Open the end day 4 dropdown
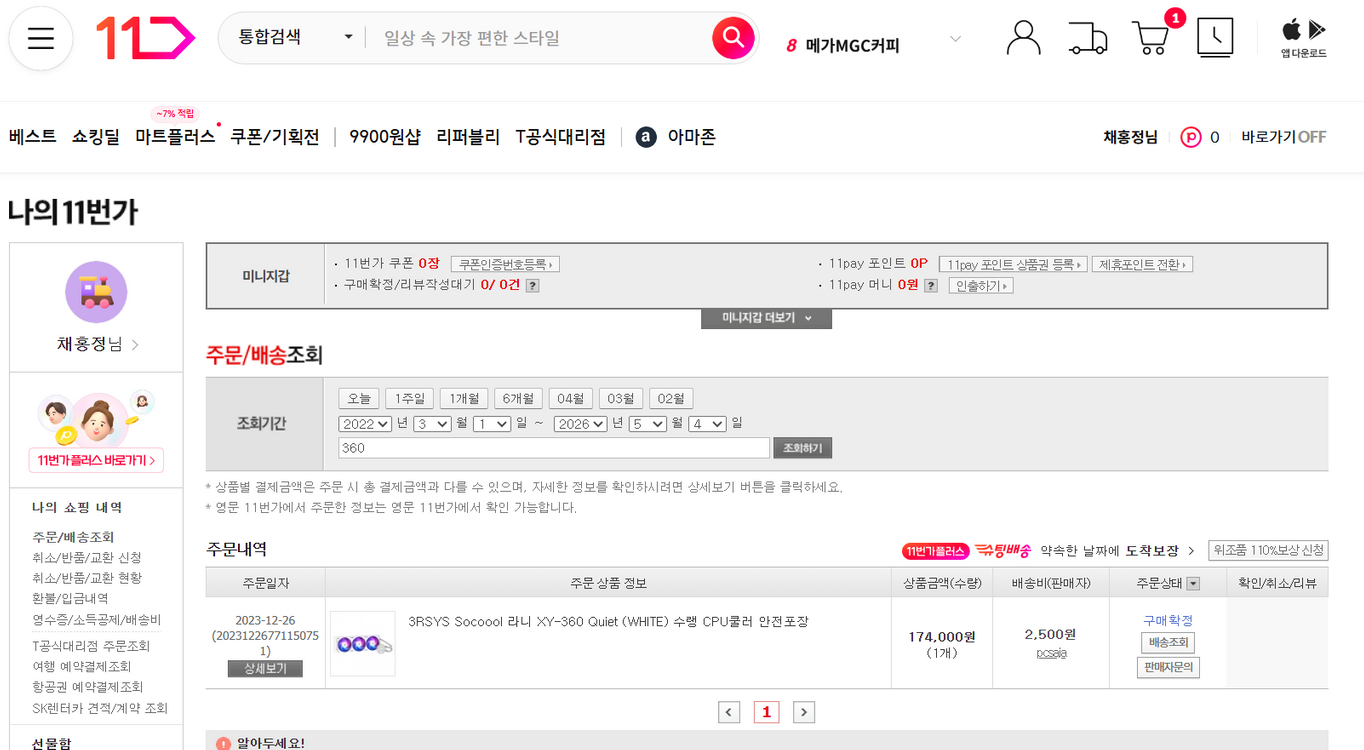 (707, 424)
